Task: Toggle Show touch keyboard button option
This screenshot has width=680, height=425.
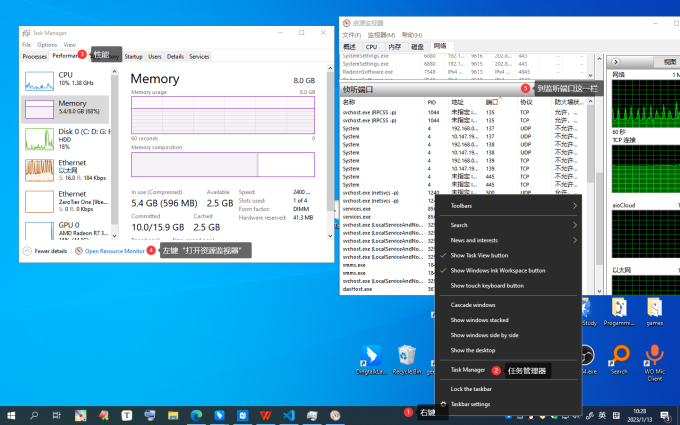Action: 487,285
